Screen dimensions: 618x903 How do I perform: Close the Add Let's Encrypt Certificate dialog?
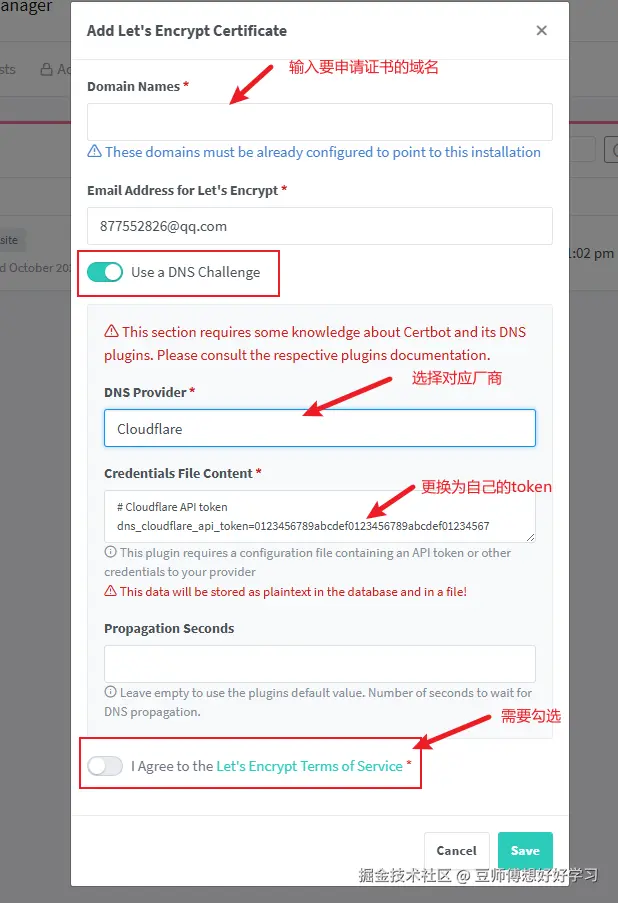pyautogui.click(x=541, y=31)
